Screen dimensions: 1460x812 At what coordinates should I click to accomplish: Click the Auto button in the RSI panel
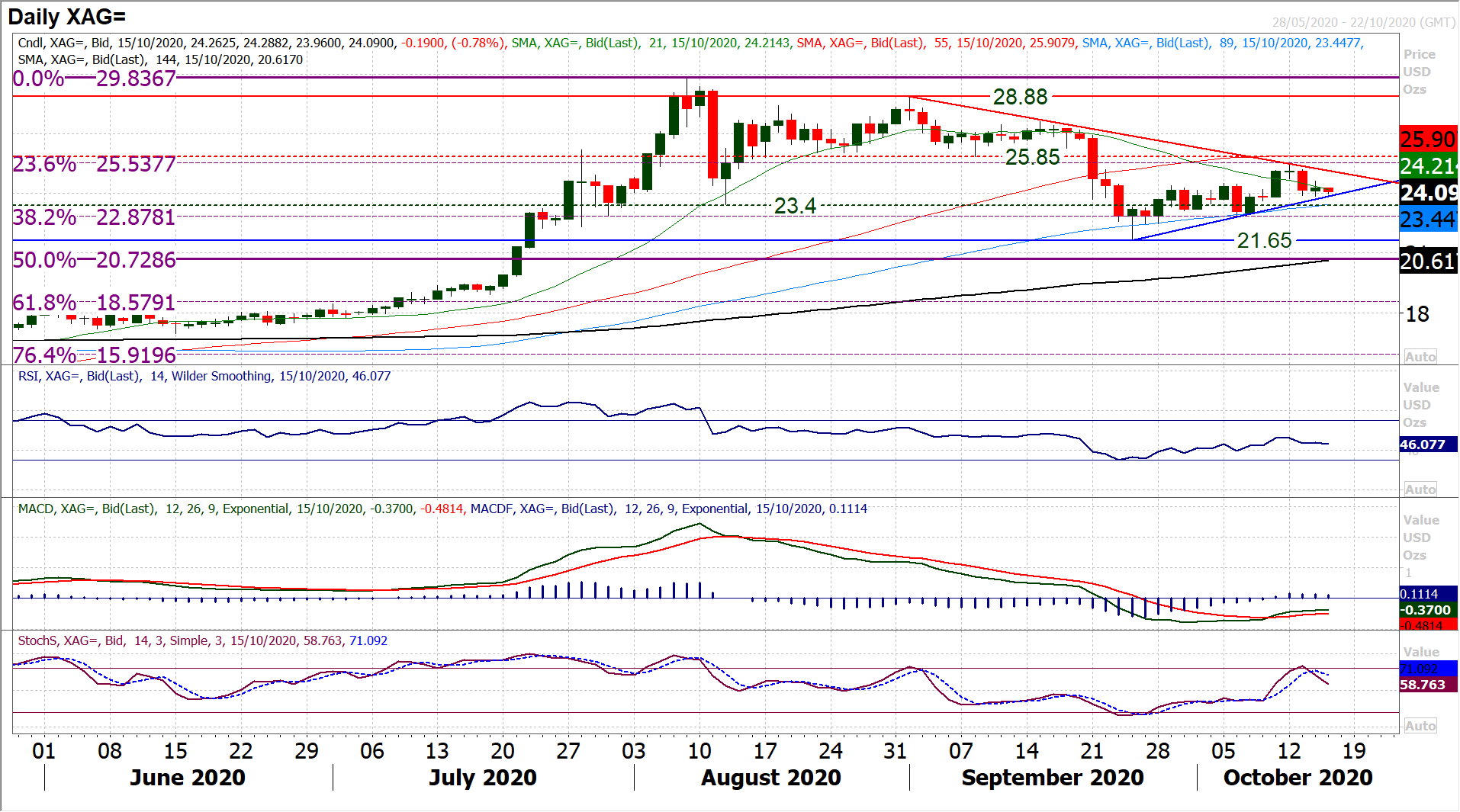1420,489
